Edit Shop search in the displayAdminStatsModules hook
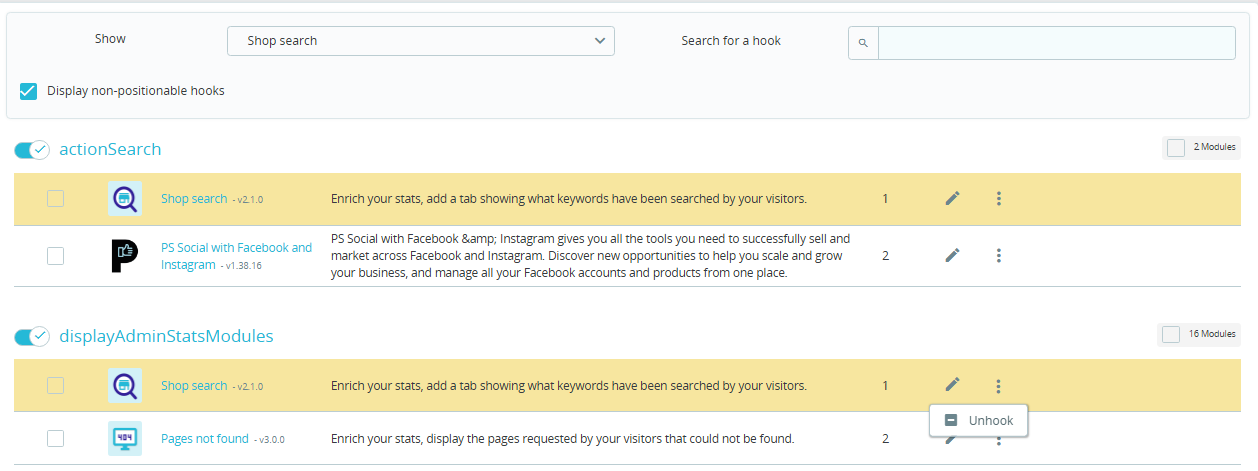 pos(952,385)
